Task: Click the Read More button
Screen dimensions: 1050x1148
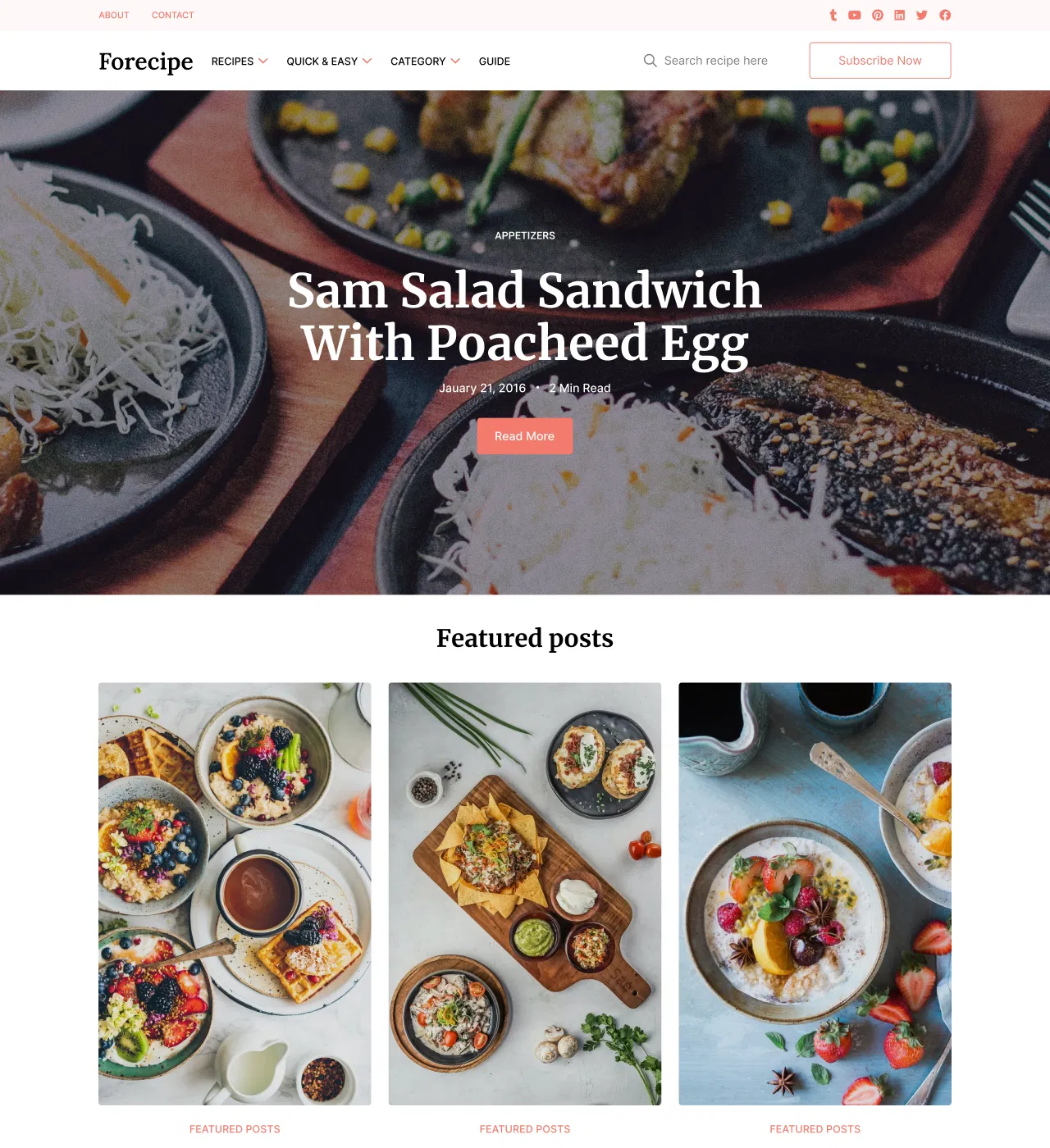Action: [x=525, y=436]
